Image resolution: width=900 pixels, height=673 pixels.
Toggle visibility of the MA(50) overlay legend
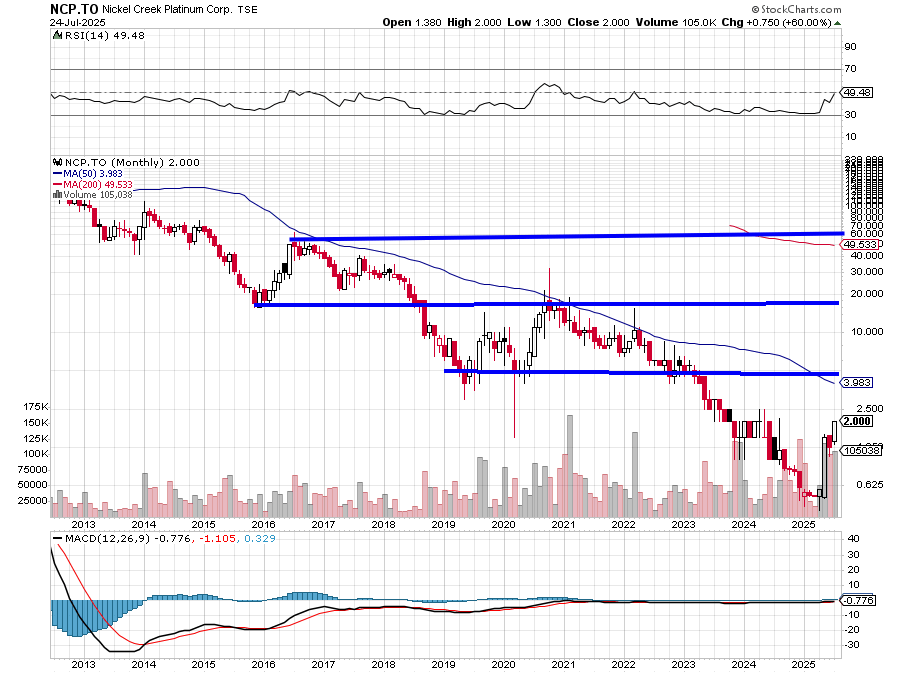[90, 175]
